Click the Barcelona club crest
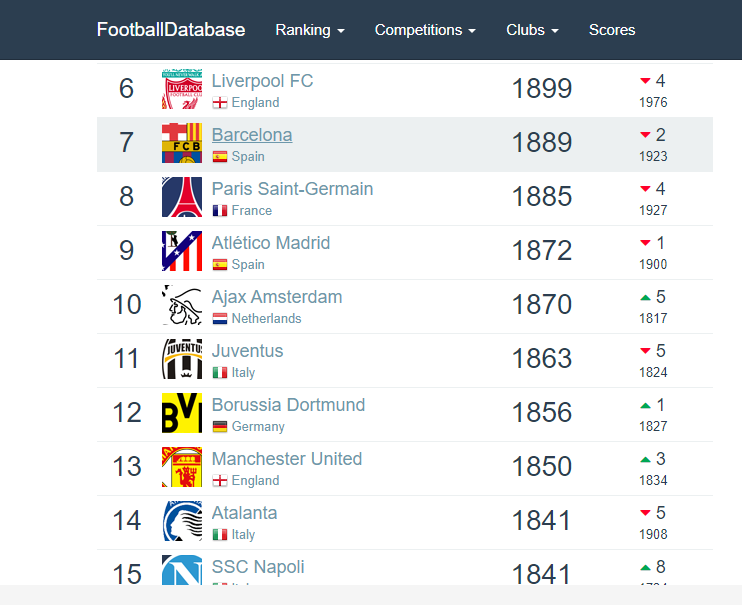The height and width of the screenshot is (605, 742). click(182, 143)
